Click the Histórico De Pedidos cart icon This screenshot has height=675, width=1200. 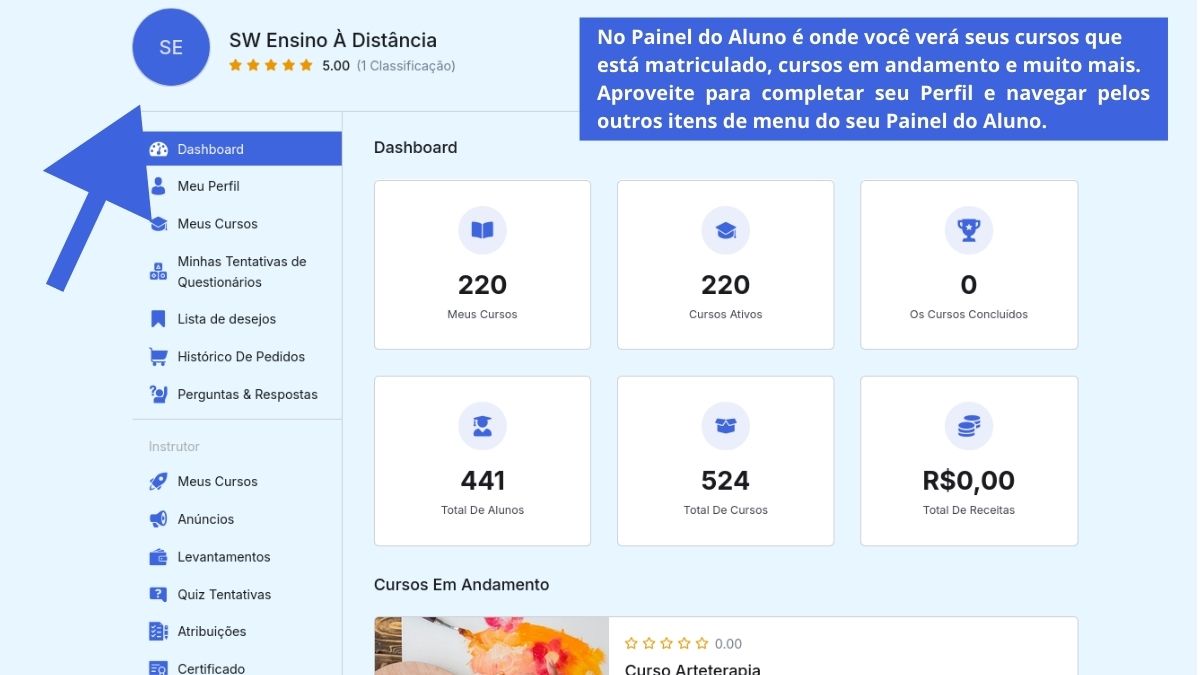(x=158, y=356)
